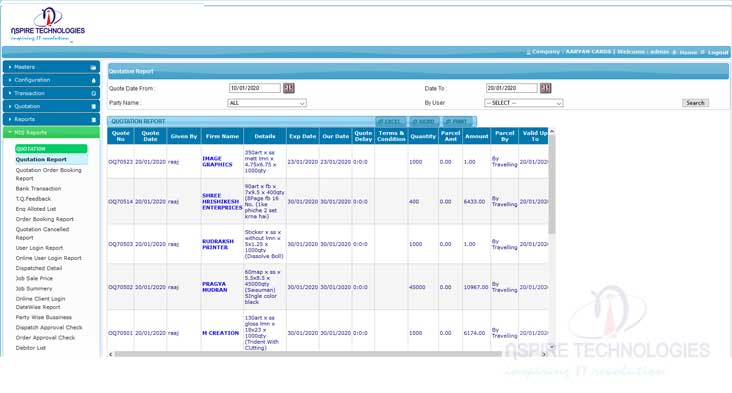Export the quotation report to Excel
Screen dimensions: 732x393
(391, 121)
